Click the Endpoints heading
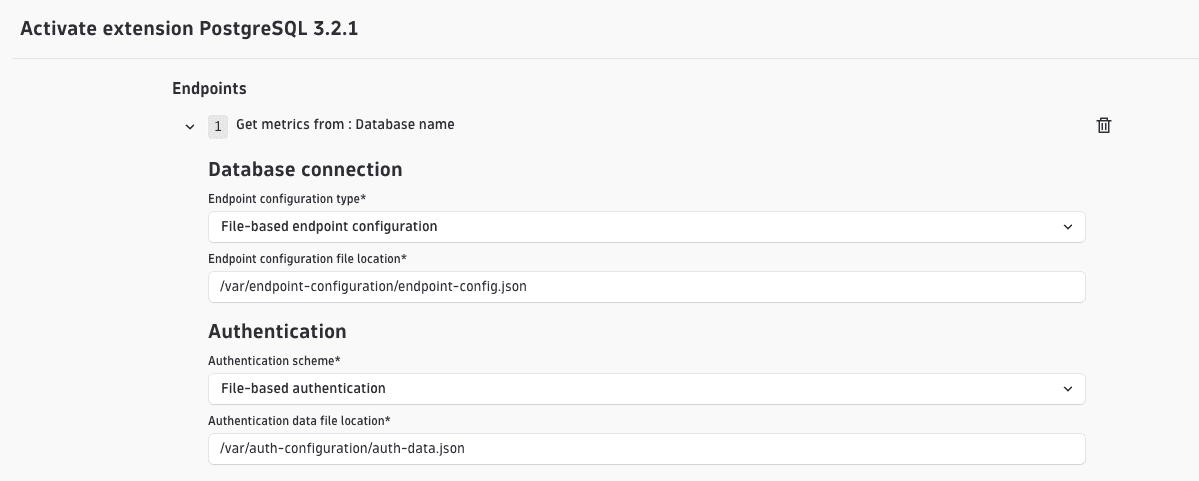The width and height of the screenshot is (1199, 481). click(x=210, y=89)
